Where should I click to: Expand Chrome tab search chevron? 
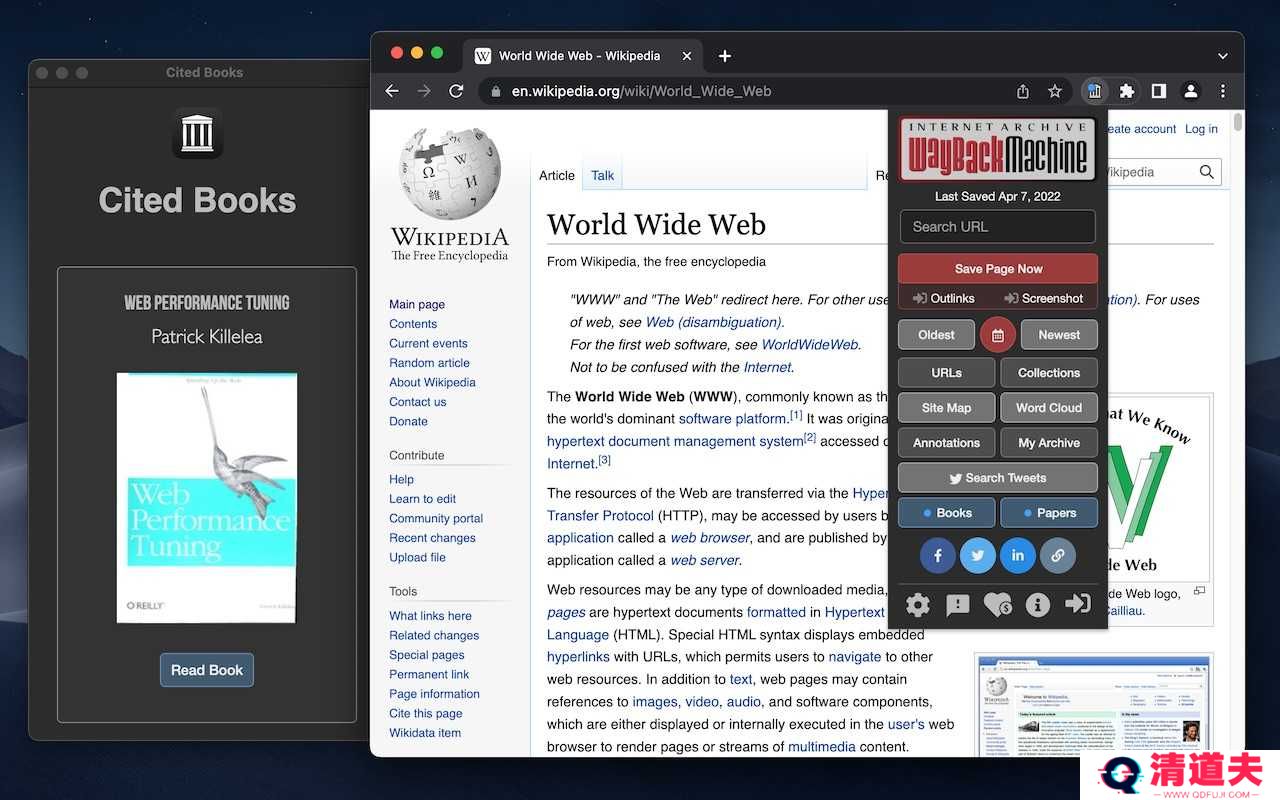click(1223, 56)
